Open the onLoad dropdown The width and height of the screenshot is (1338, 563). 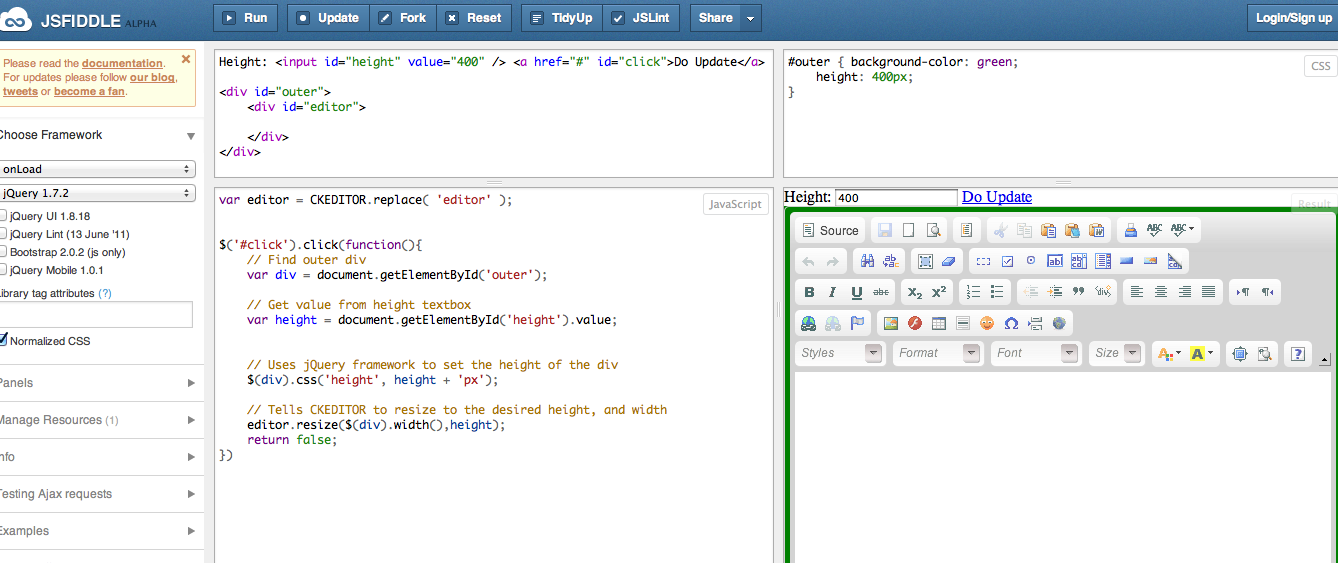(97, 169)
